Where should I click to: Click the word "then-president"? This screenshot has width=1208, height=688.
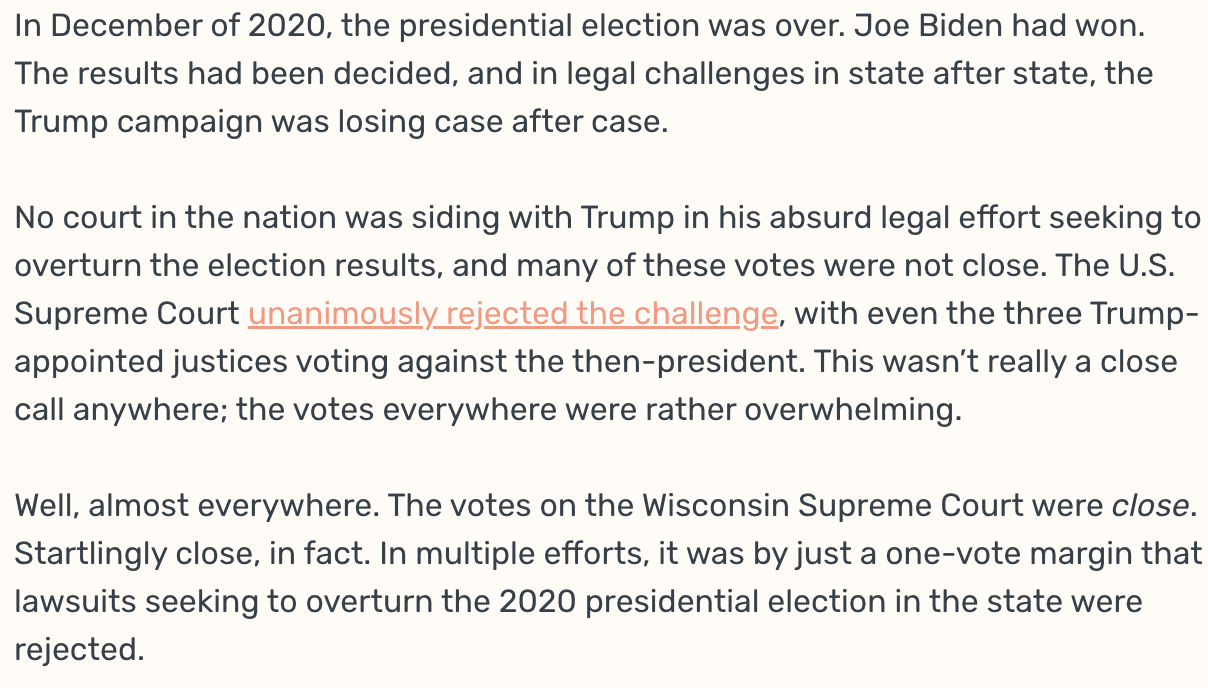click(688, 363)
